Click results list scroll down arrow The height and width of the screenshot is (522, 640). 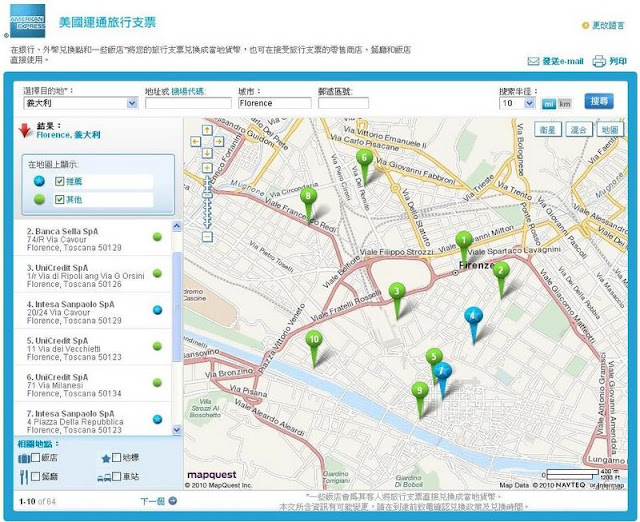point(177,429)
